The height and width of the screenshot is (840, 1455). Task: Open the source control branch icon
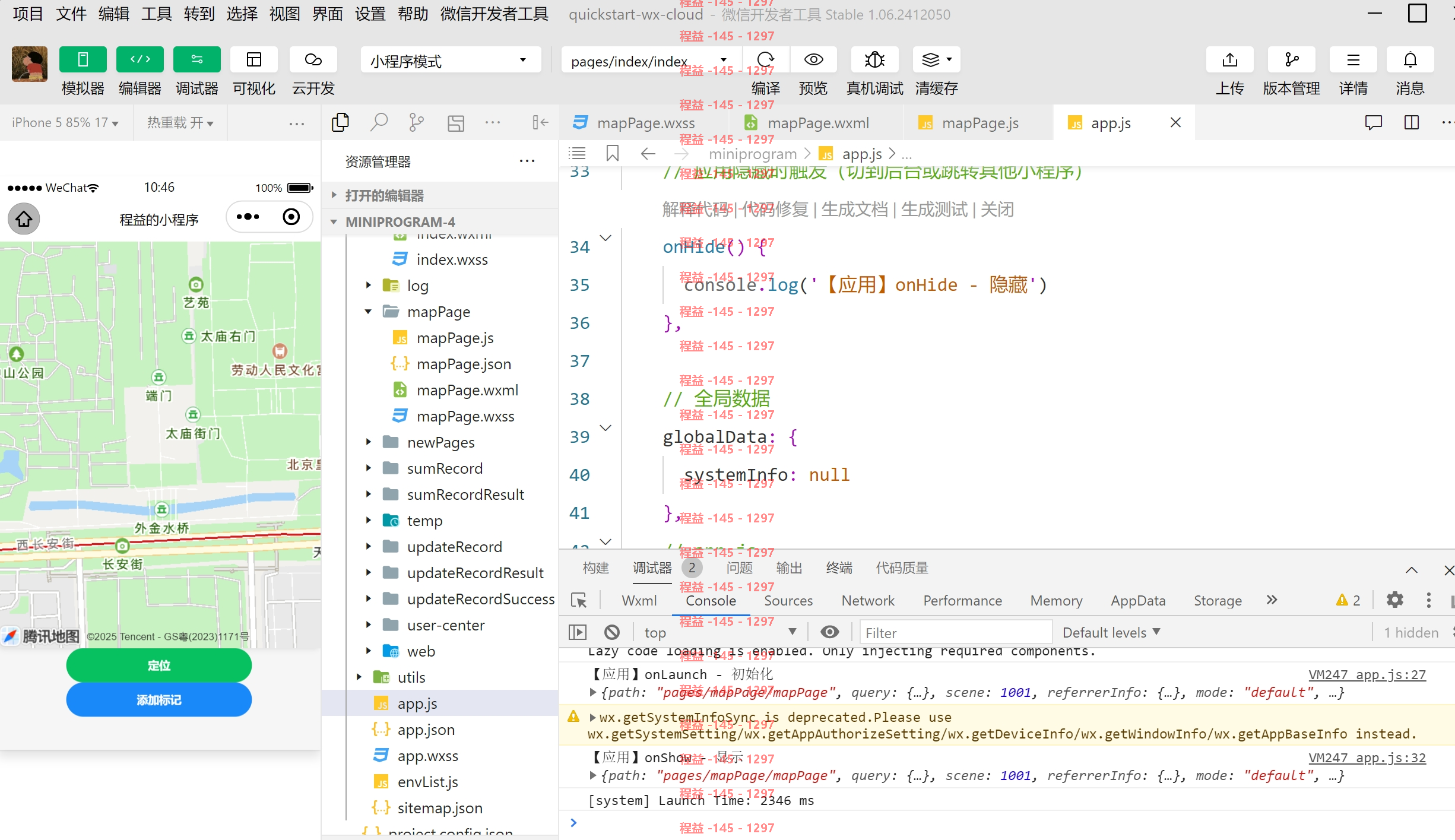point(417,123)
